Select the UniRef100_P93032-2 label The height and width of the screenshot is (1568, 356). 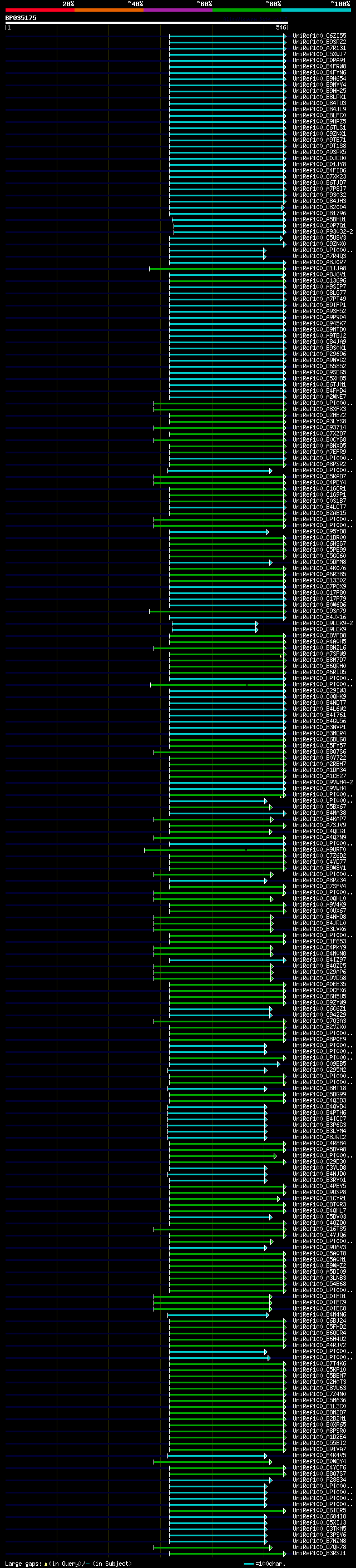coord(323,232)
